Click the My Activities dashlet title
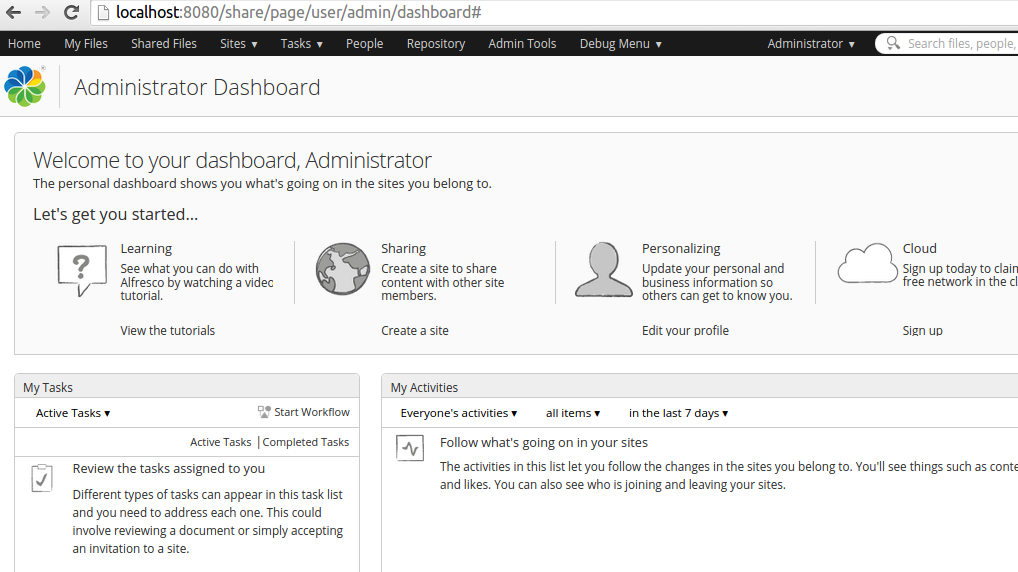The height and width of the screenshot is (572, 1018). (x=424, y=388)
